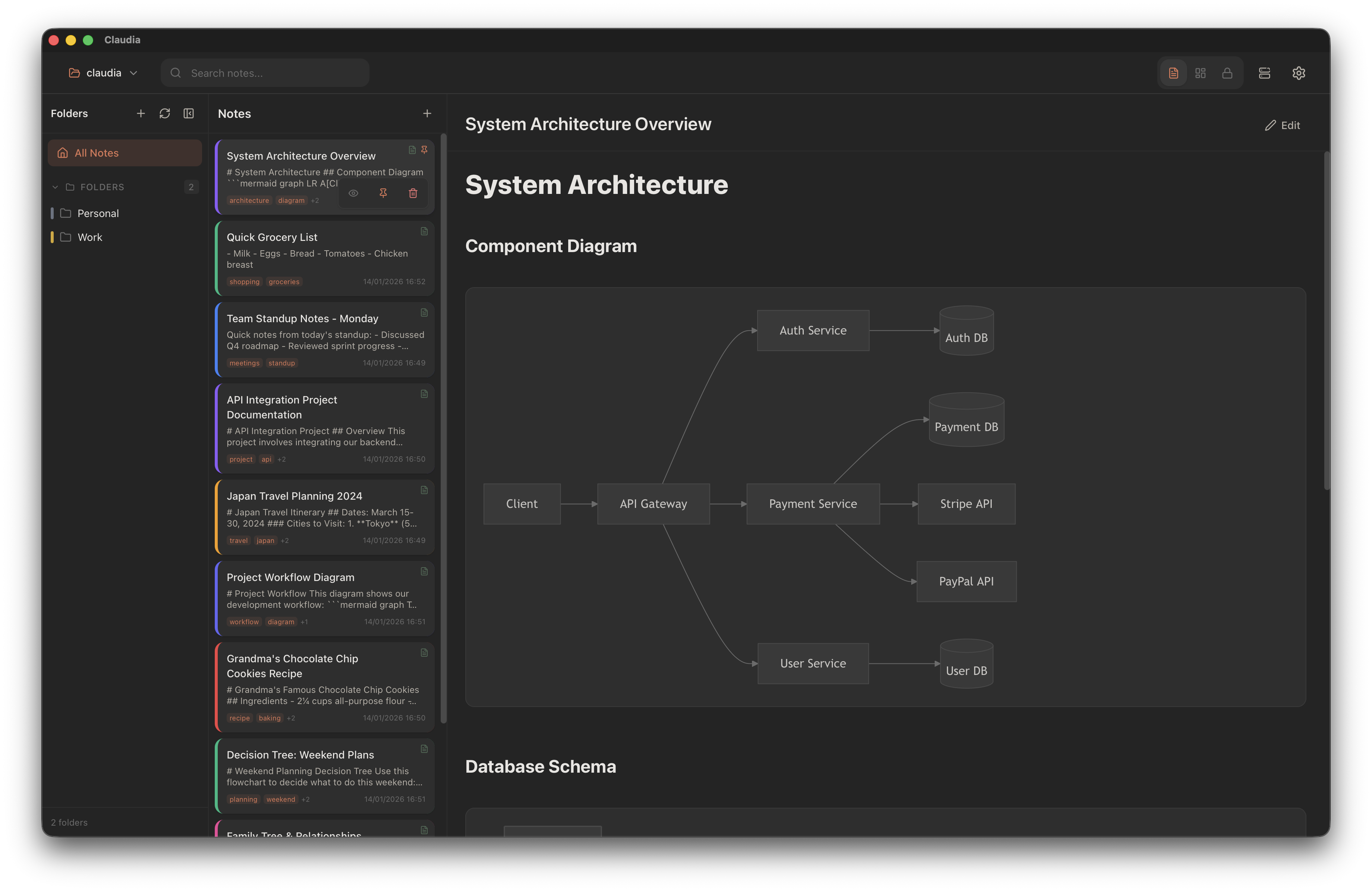The height and width of the screenshot is (892, 1372).
Task: Collapse the folders sidebar panel
Action: (x=189, y=113)
